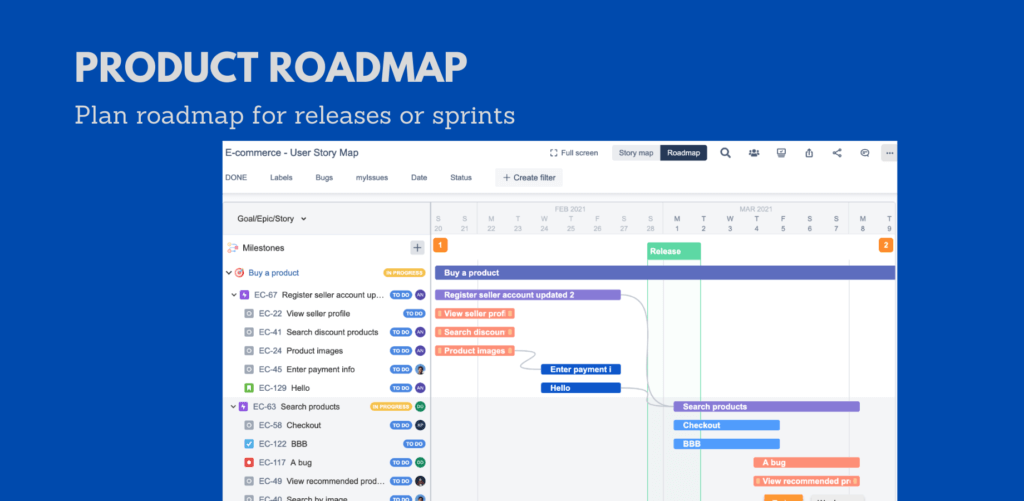Apply the Date filter
1024x501 pixels.
pyautogui.click(x=419, y=178)
